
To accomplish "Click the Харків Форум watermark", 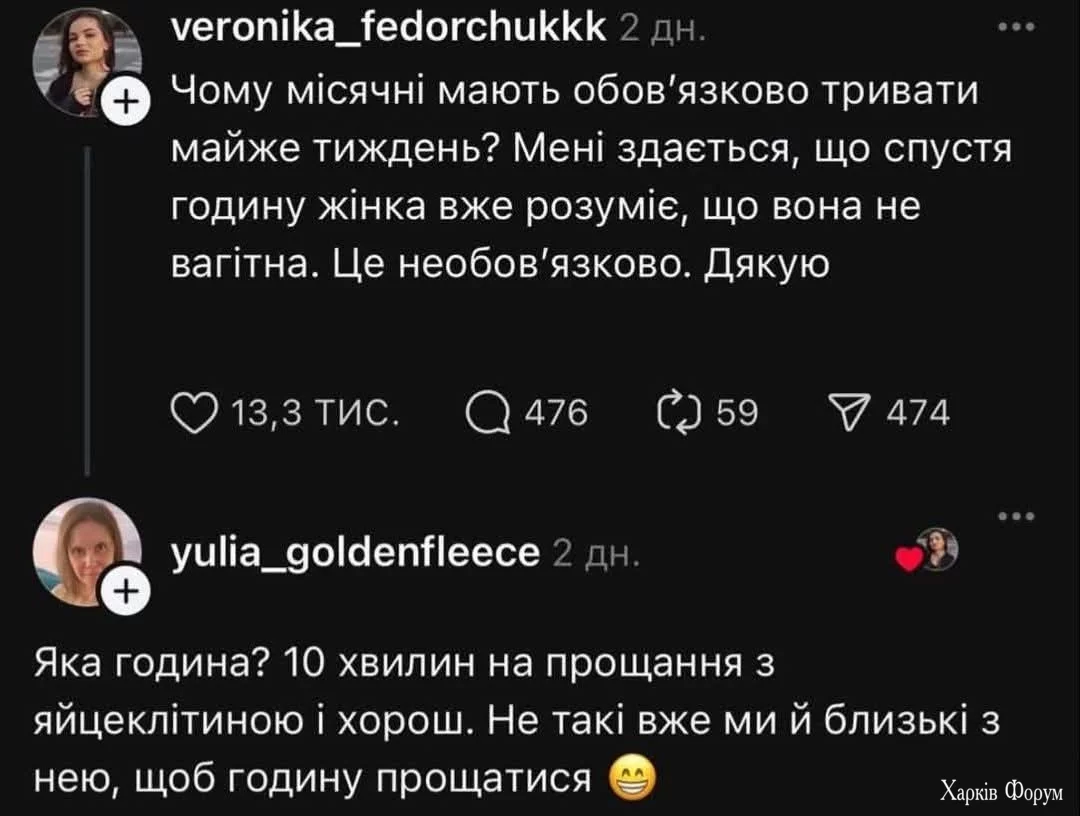I will point(1000,790).
